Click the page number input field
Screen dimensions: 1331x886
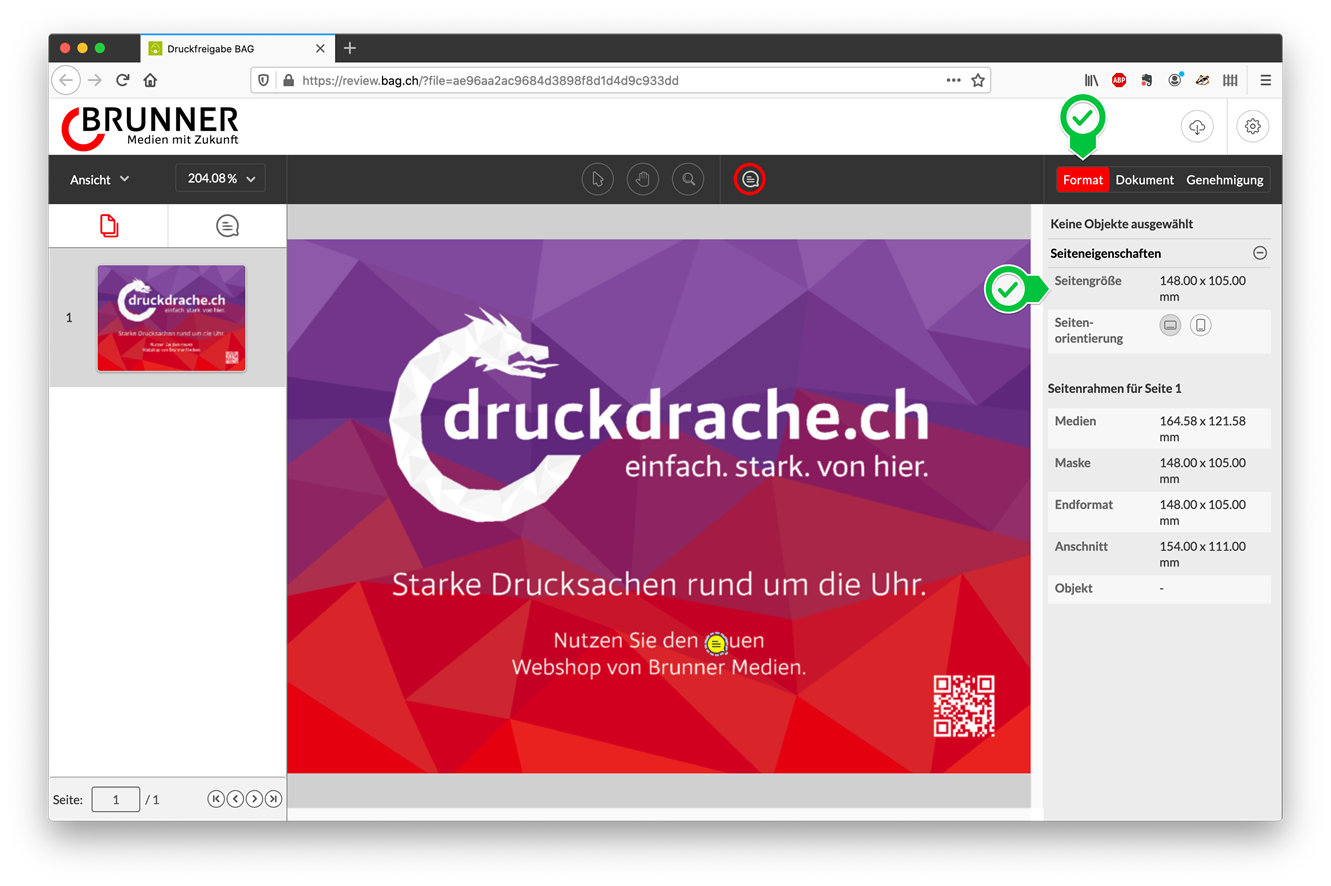click(116, 799)
